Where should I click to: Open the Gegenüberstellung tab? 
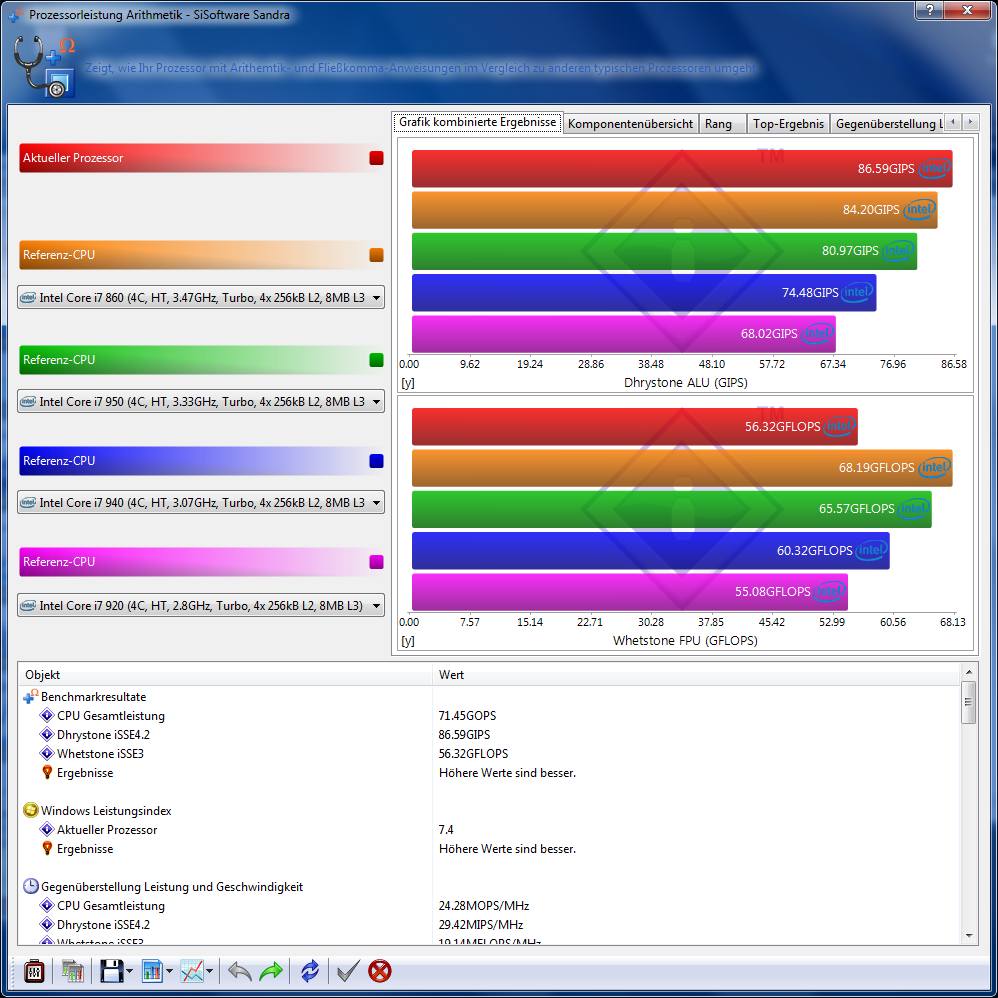click(x=888, y=123)
